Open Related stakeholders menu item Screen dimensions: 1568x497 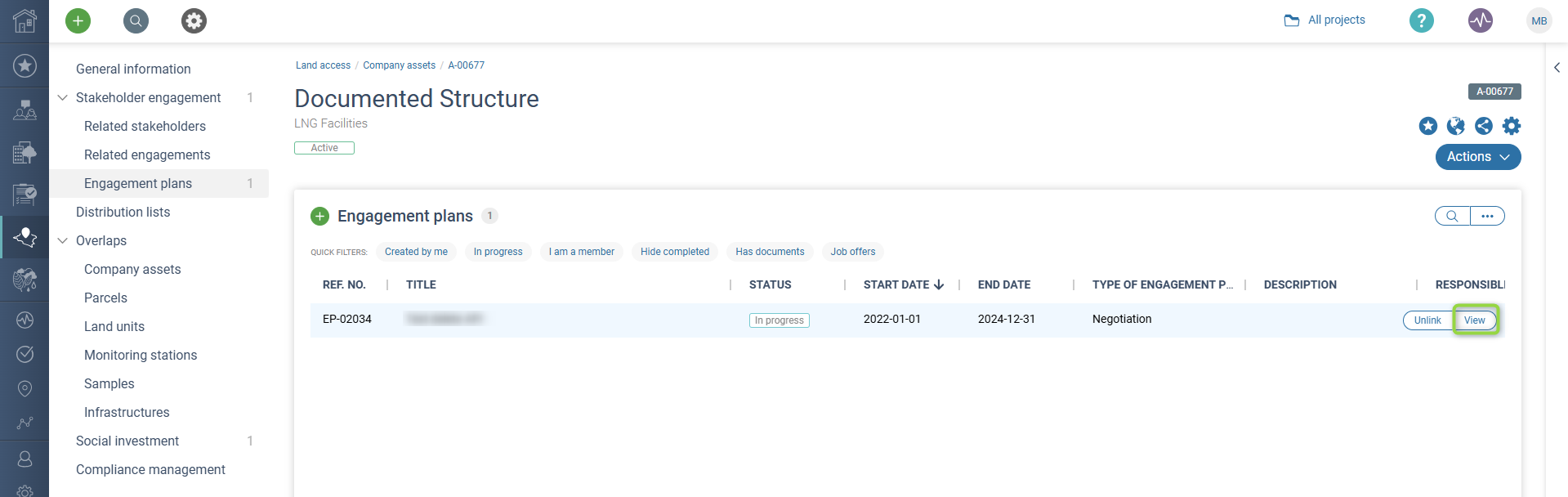click(x=145, y=126)
